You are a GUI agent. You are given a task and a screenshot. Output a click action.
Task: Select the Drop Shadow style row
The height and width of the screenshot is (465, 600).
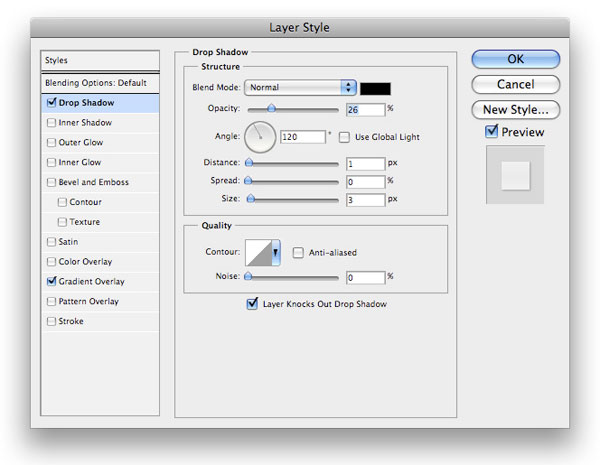tap(100, 103)
